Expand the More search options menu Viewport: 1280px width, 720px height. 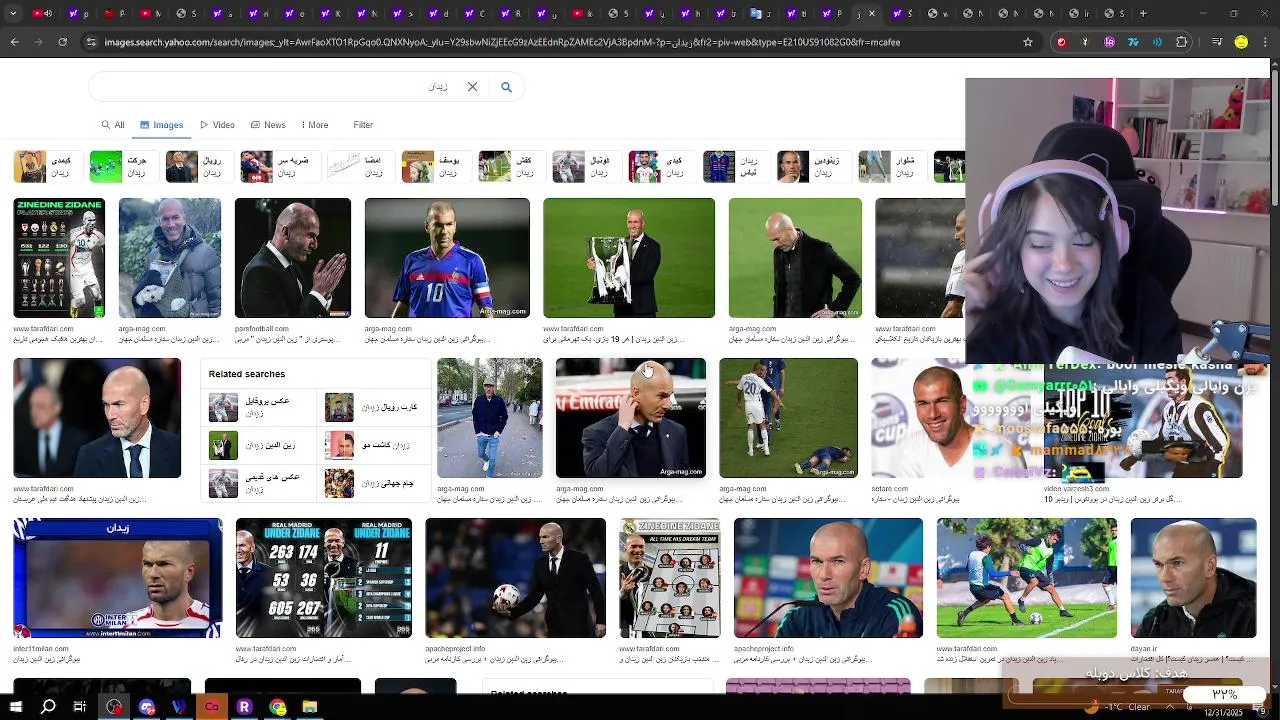[313, 125]
